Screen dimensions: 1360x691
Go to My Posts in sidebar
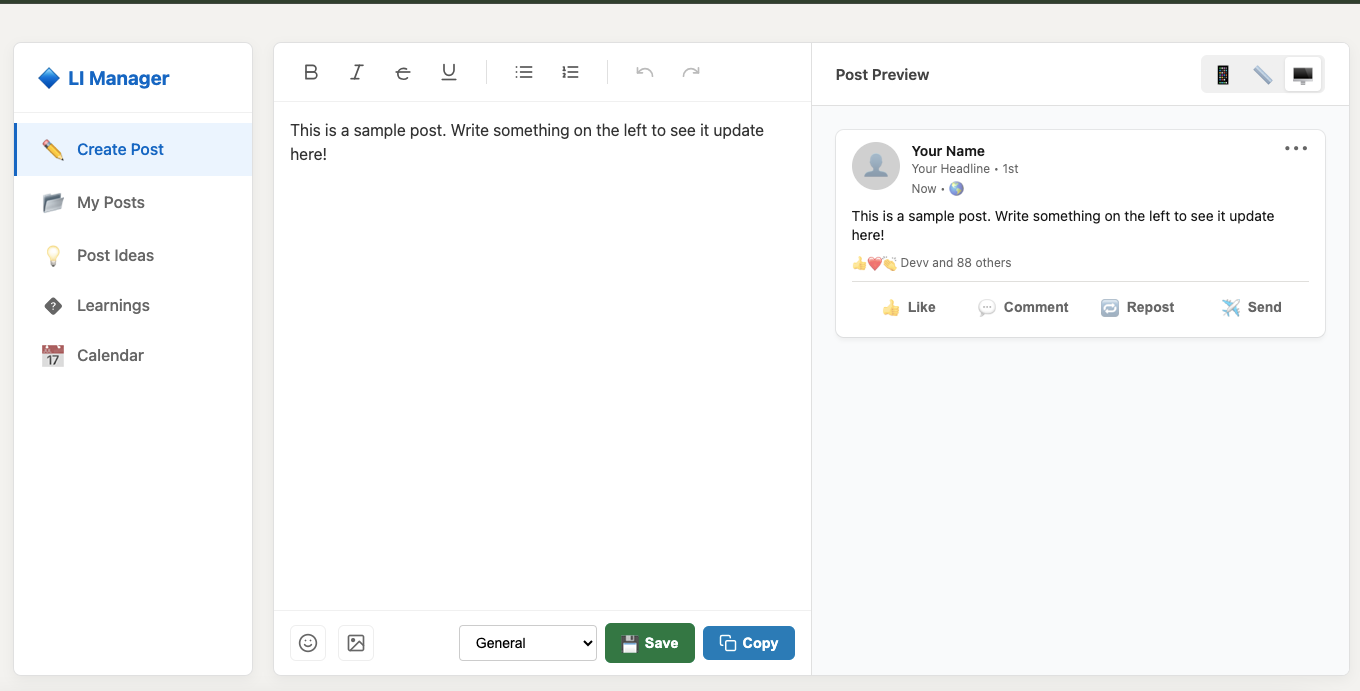click(x=111, y=203)
